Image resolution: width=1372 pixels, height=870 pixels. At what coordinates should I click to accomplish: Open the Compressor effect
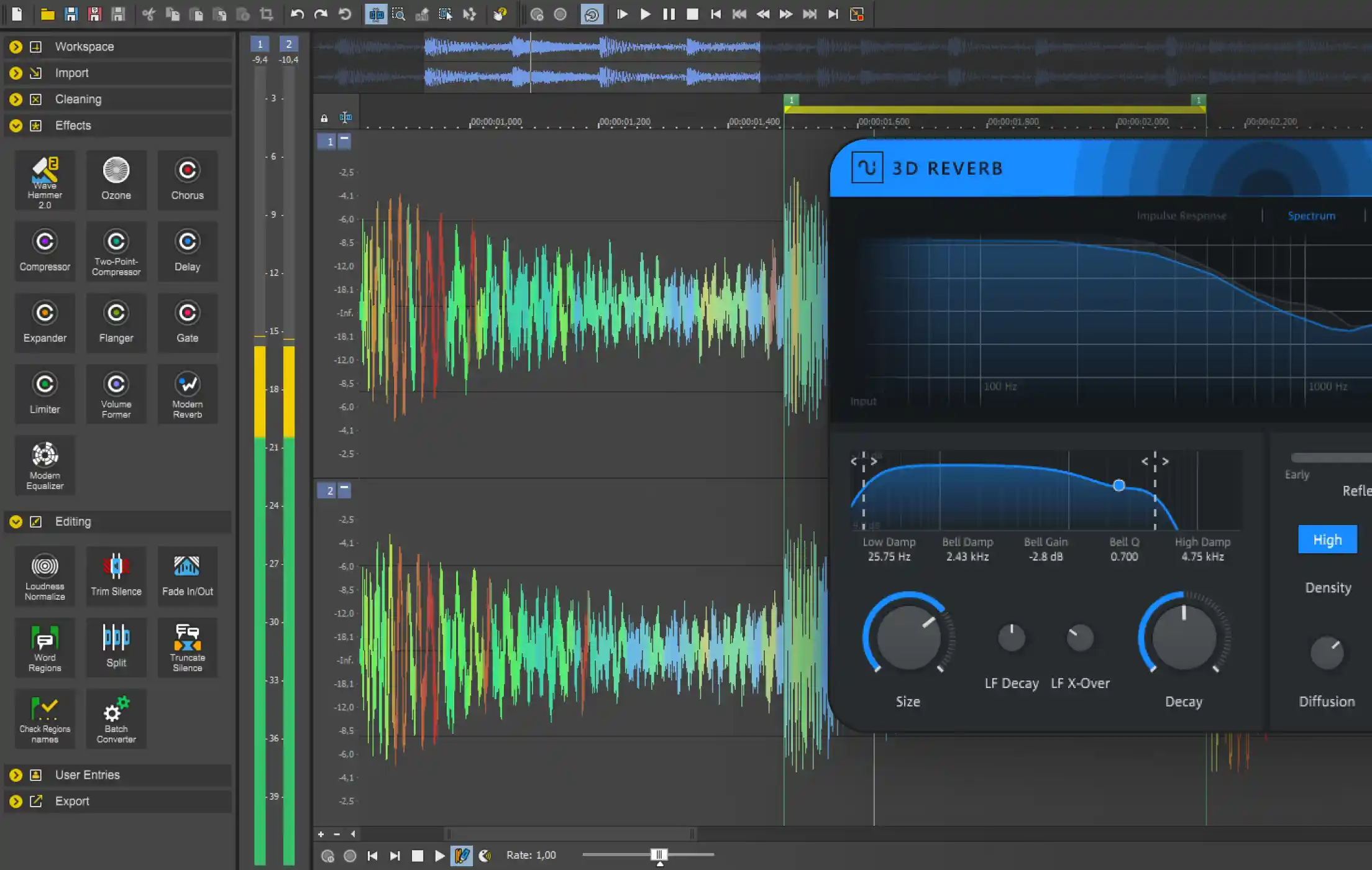pyautogui.click(x=45, y=252)
